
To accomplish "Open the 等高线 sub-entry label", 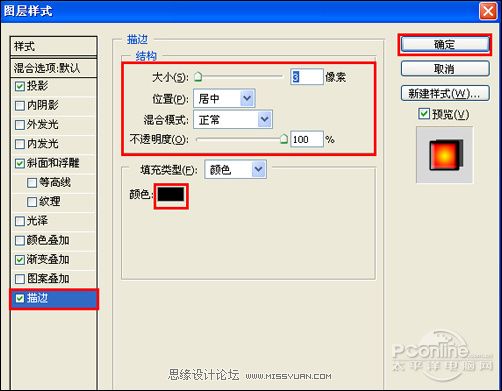I will pyautogui.click(x=55, y=182).
